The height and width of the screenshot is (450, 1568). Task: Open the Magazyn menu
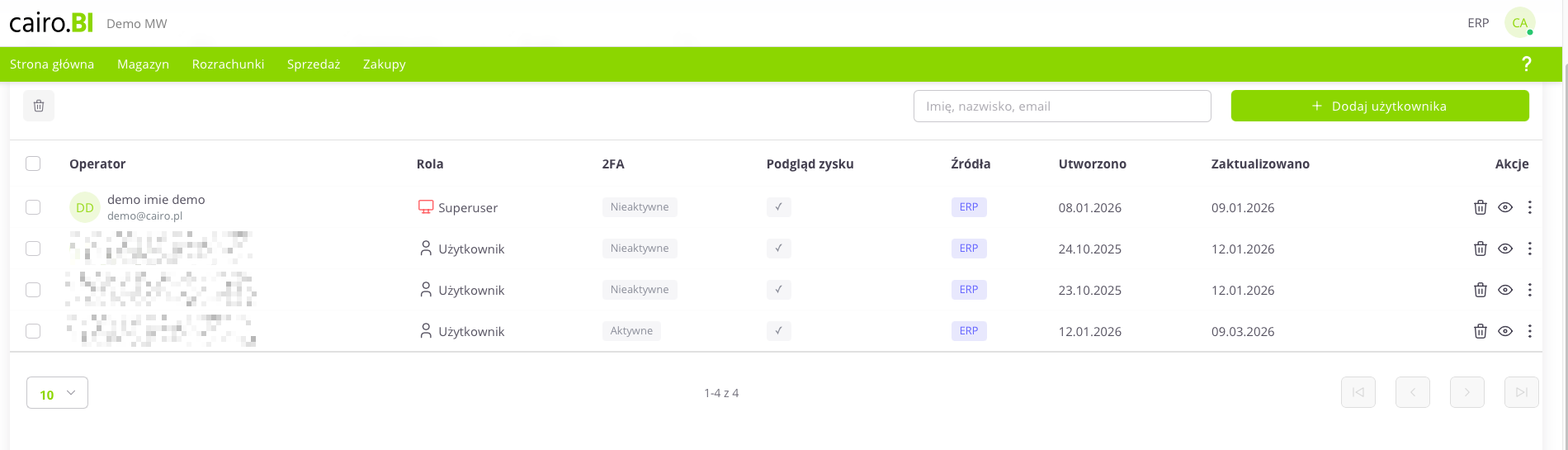143,64
